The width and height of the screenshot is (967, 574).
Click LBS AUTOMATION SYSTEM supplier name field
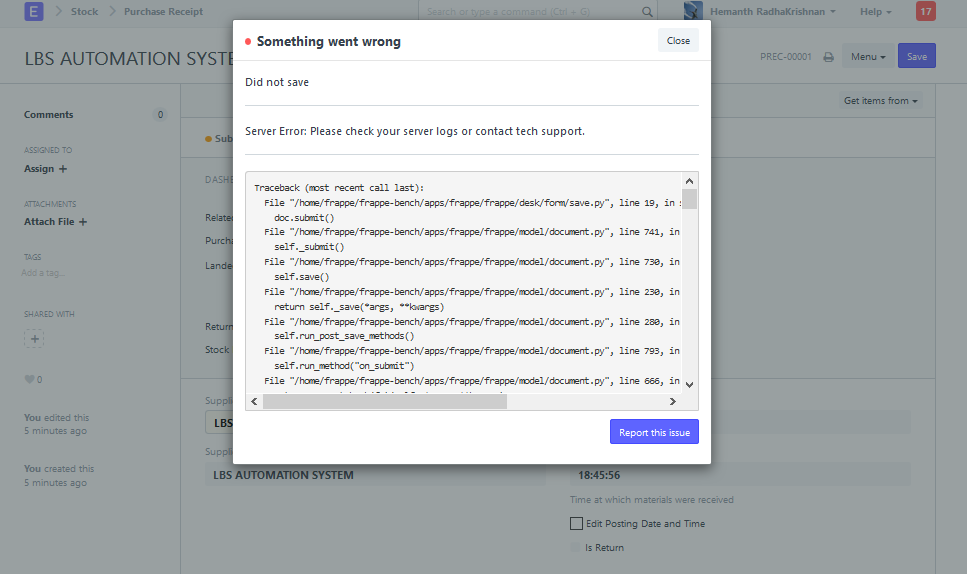tap(375, 475)
